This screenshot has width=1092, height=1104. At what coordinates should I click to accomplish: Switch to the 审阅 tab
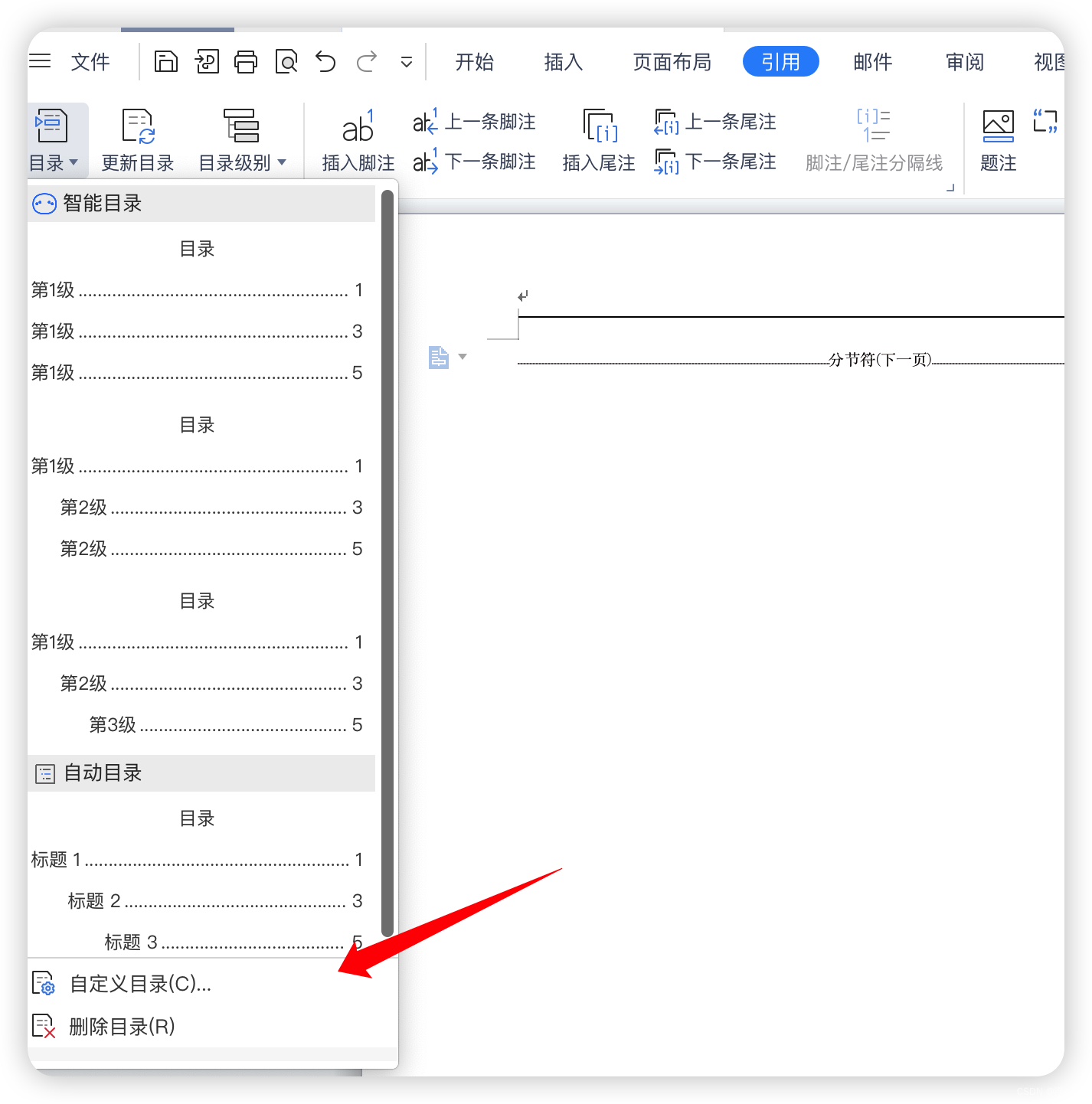tap(965, 62)
